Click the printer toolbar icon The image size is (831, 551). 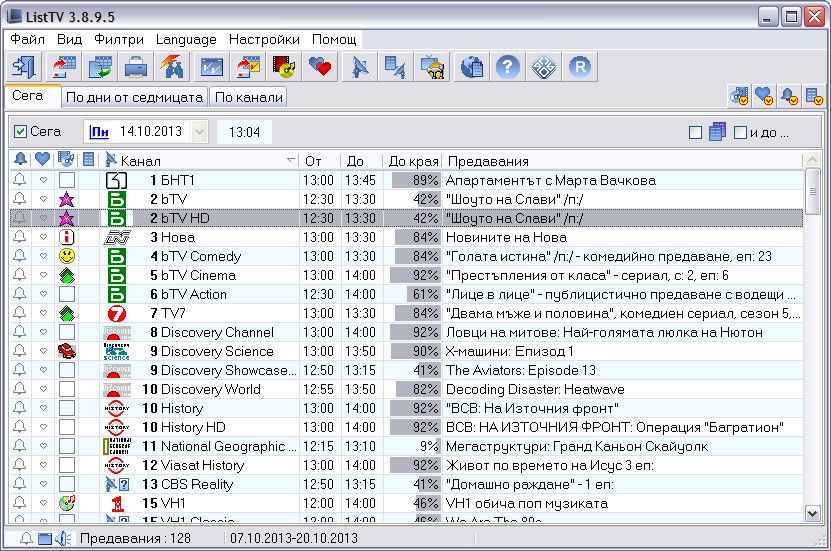(x=136, y=67)
